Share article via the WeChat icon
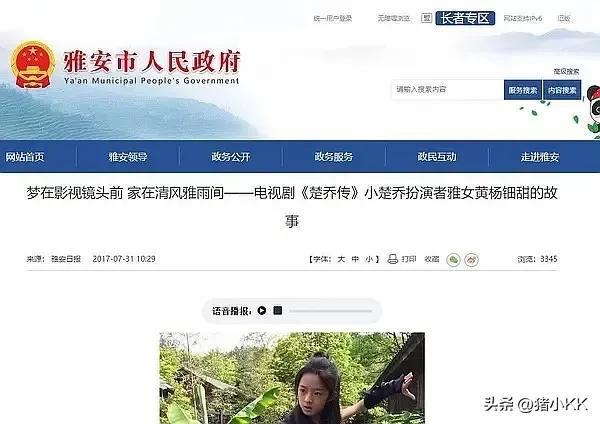This screenshot has height=424, width=600. point(453,260)
